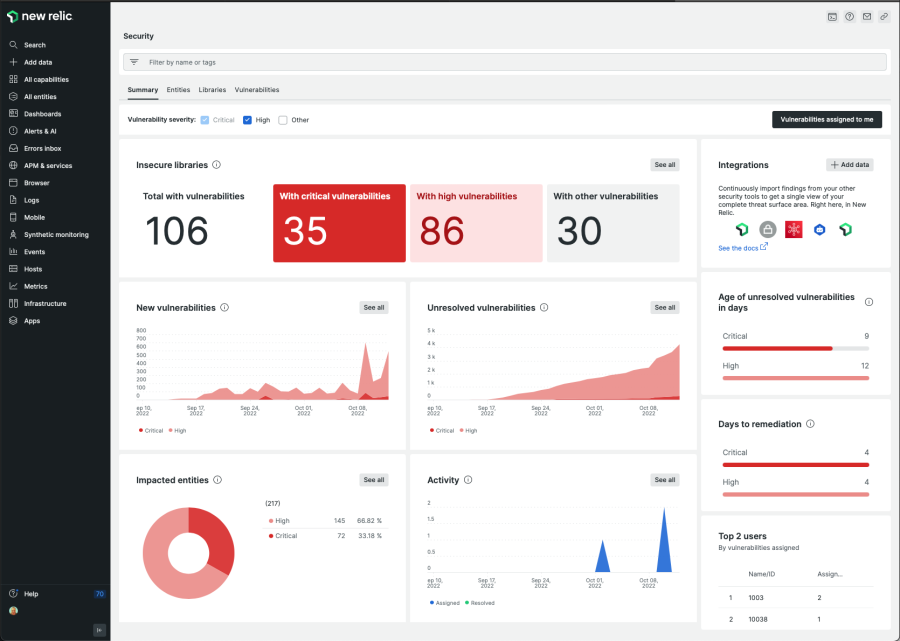Switch to the Vulnerabilities tab
The width and height of the screenshot is (900, 641).
(x=257, y=90)
